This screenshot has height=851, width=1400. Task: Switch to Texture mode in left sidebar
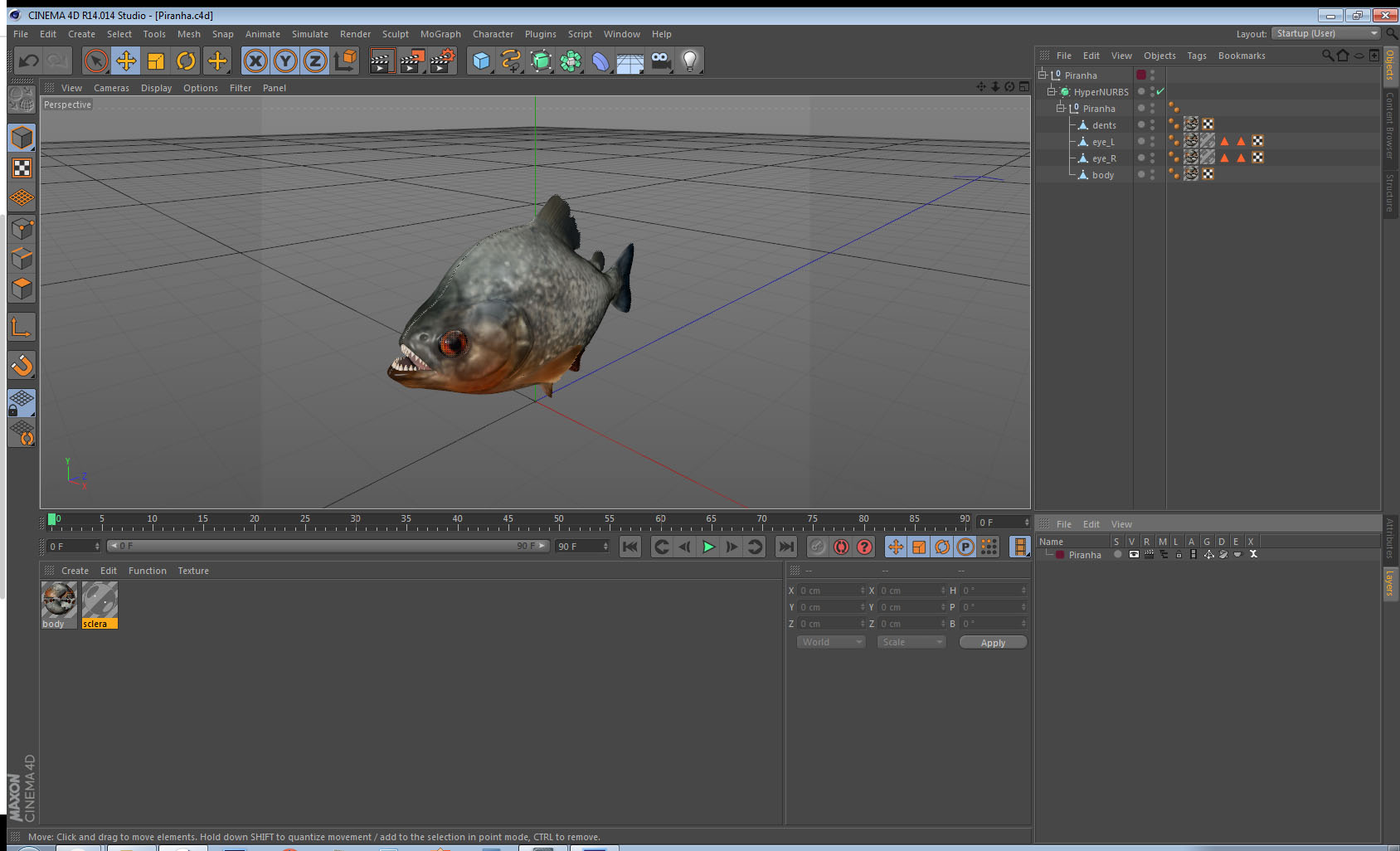coord(22,168)
